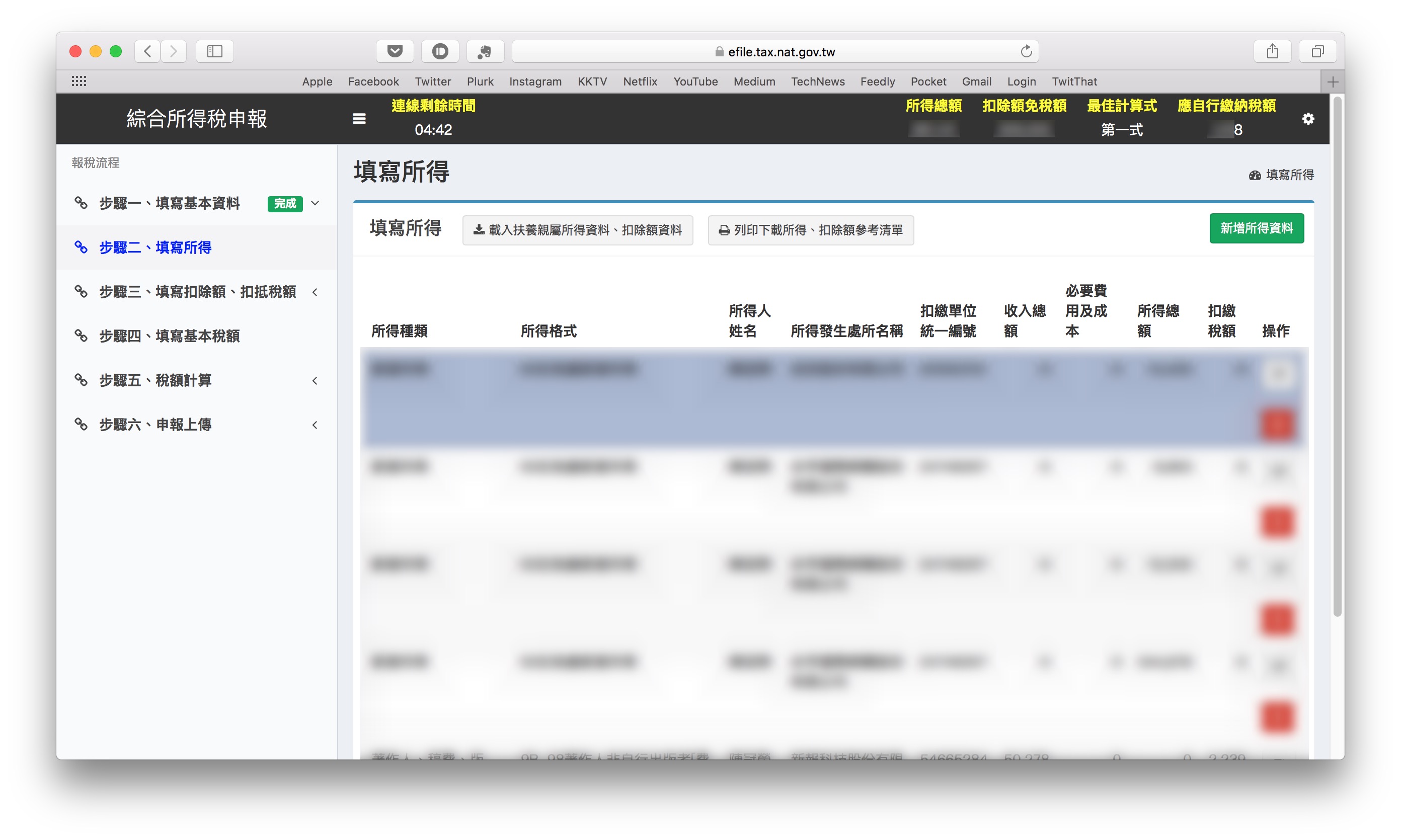Viewport: 1401px width, 840px height.
Task: Open the TwitThat bookmark
Action: [1074, 81]
